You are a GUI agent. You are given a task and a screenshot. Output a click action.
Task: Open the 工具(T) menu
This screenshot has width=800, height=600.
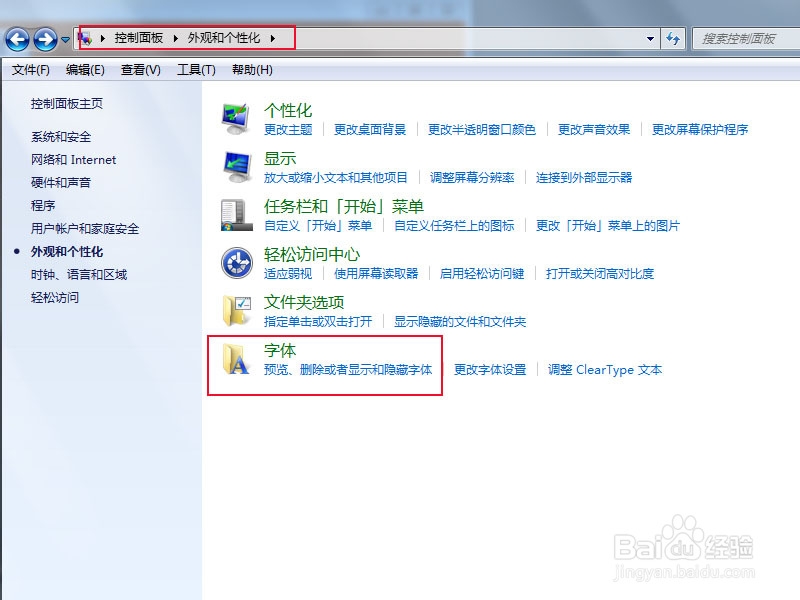click(197, 69)
